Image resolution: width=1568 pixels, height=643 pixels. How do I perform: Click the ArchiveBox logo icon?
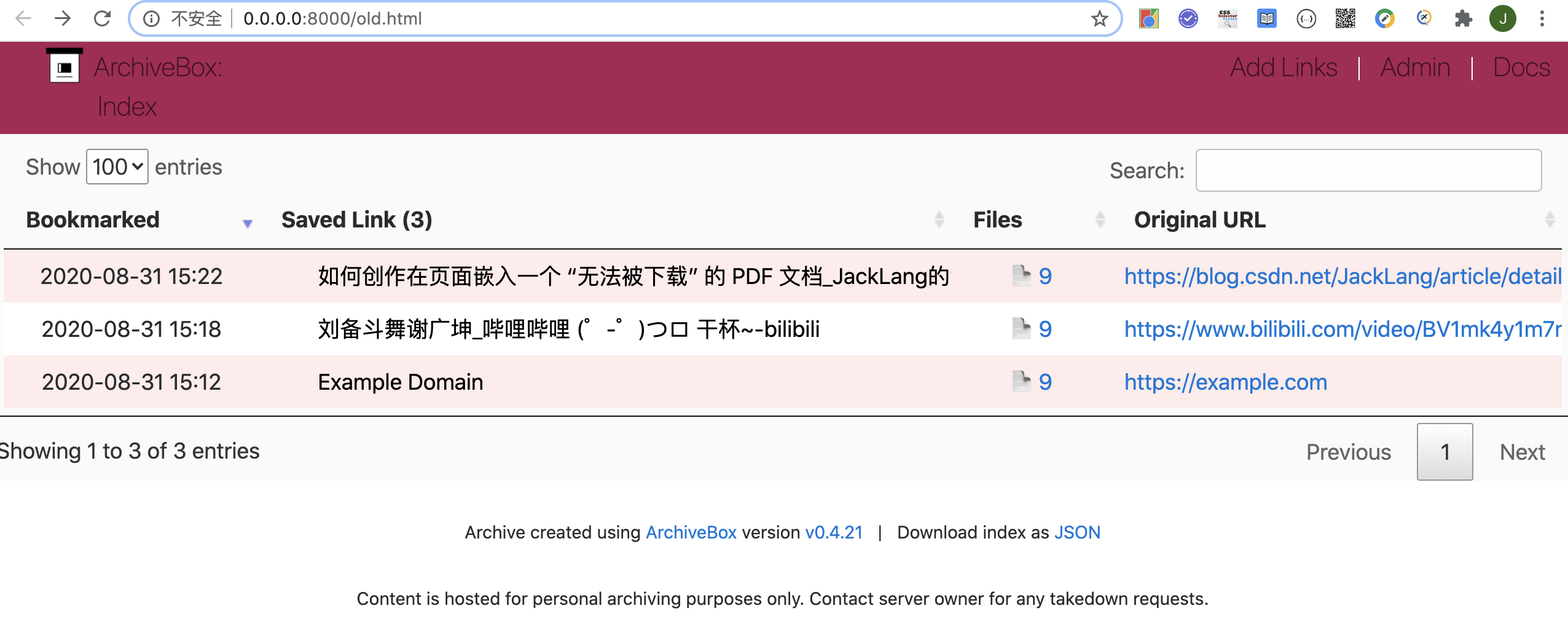pos(63,65)
